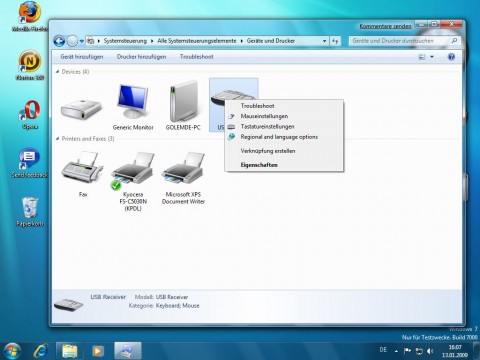Open the Norton desktop shortcut
Image resolution: width=480 pixels, height=360 pixels.
(30, 65)
